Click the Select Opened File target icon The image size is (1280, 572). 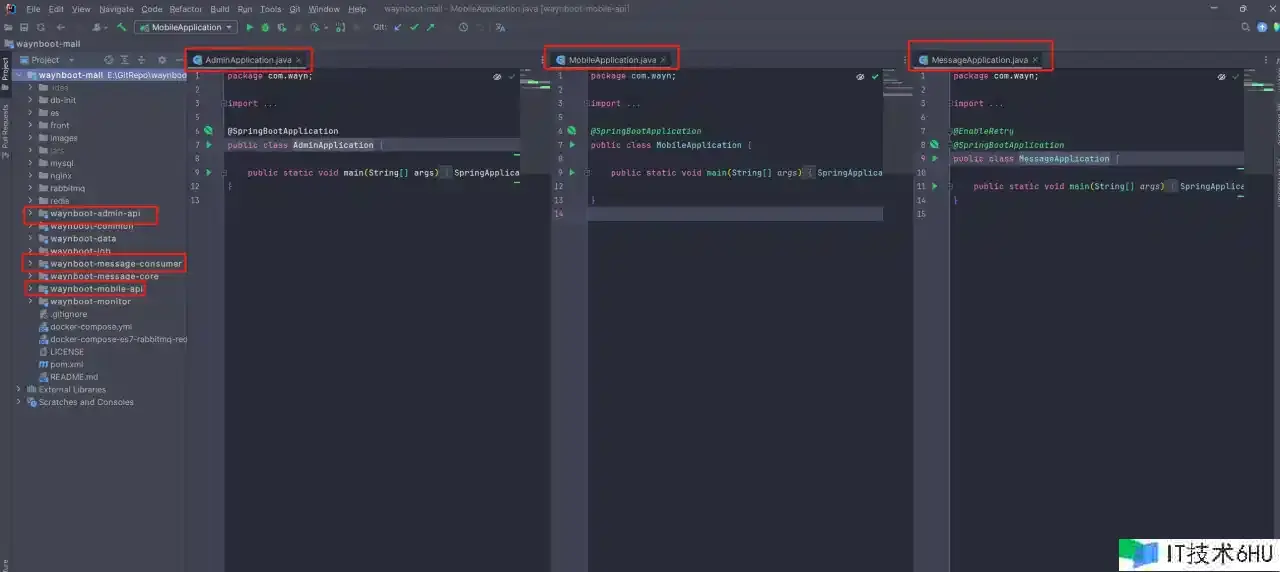[x=109, y=60]
